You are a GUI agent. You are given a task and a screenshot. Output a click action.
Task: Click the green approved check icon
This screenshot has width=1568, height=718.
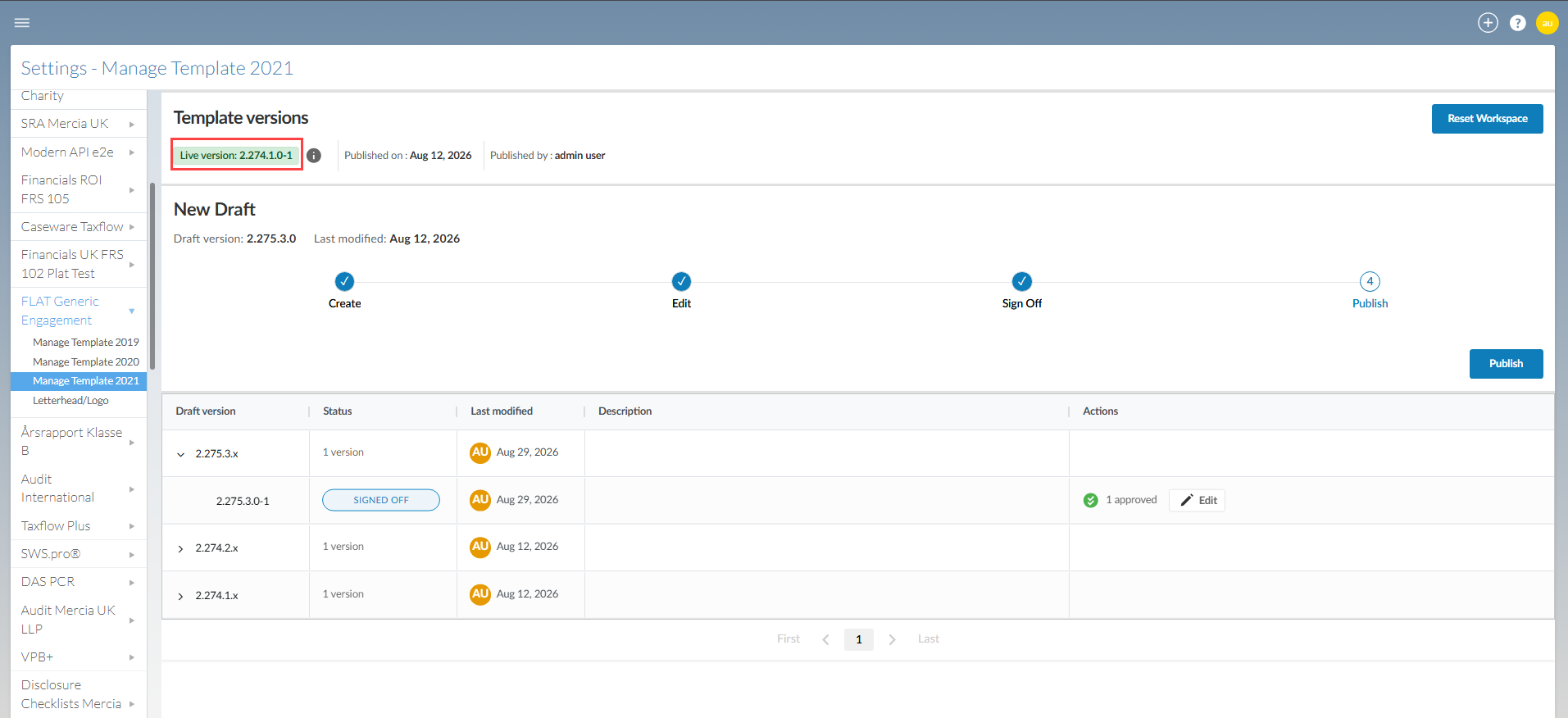[1091, 500]
